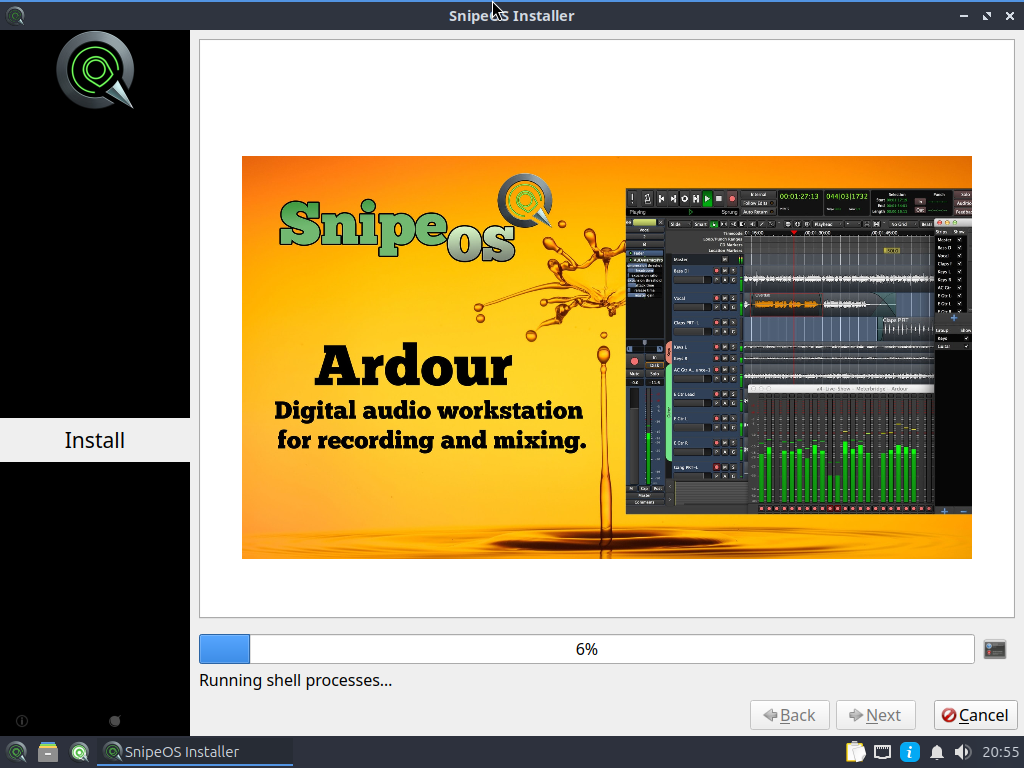Click the 'Running shell processes...' status text
Viewport: 1024px width, 768px height.
pyautogui.click(x=296, y=680)
